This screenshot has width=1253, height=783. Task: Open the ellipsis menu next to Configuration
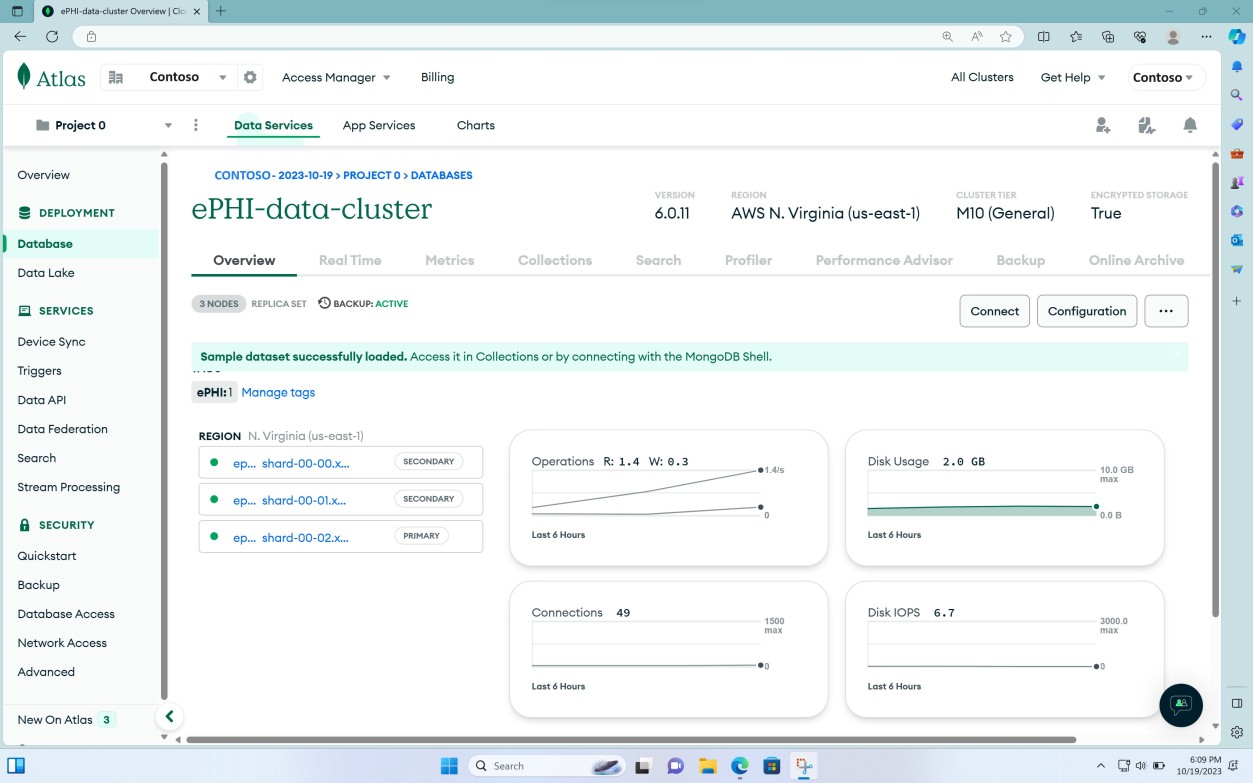[x=1166, y=311]
